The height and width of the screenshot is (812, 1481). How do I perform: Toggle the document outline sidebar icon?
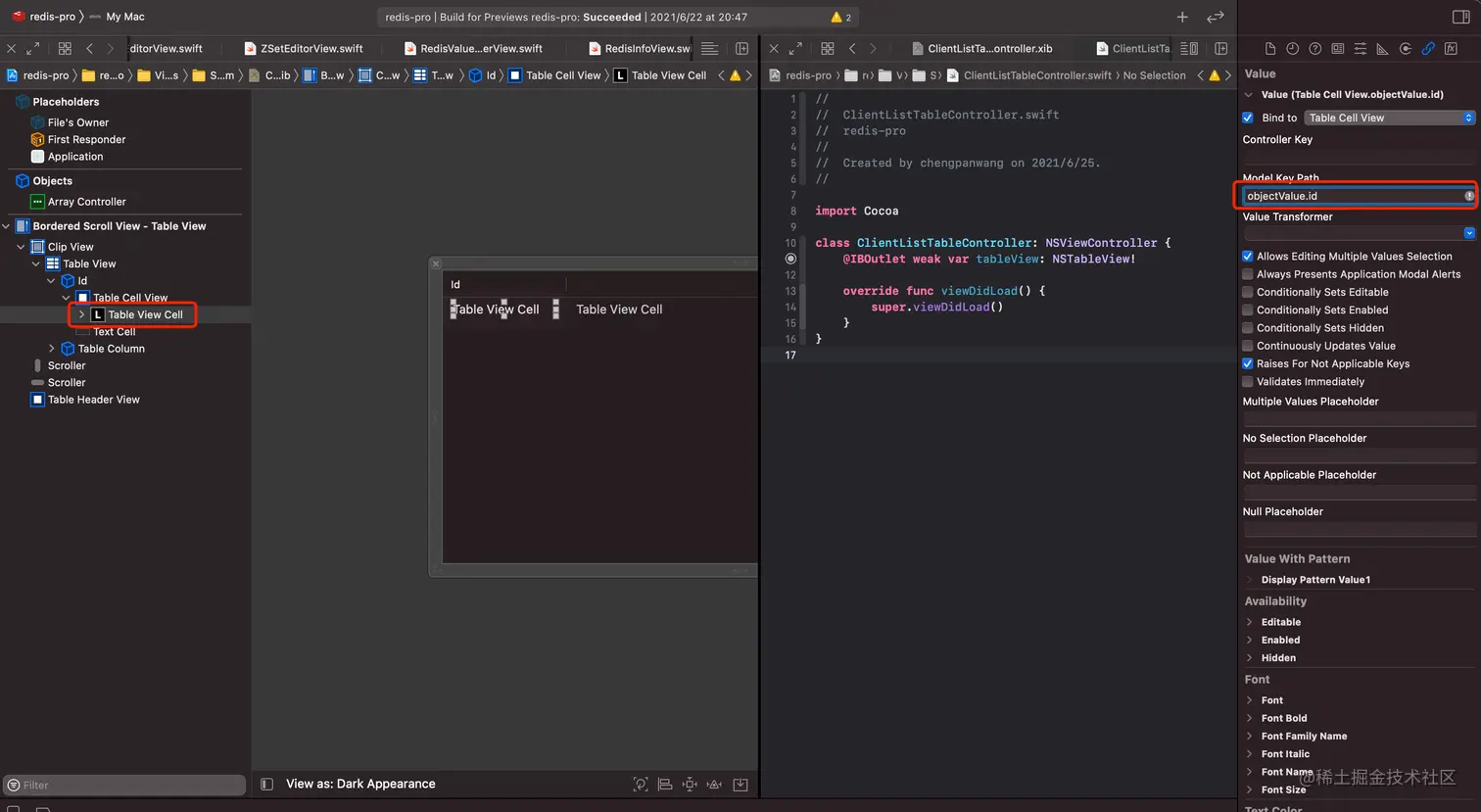266,785
